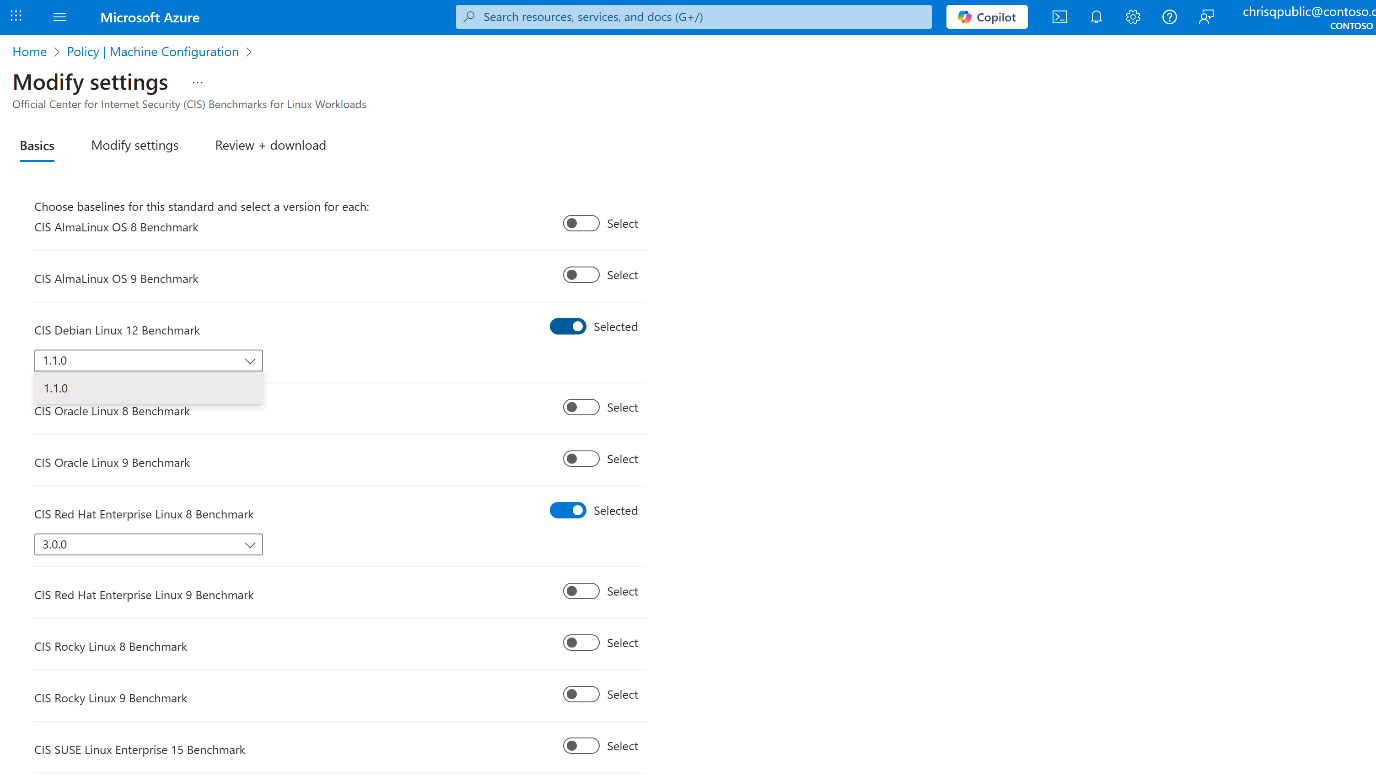Screen dimensions: 1376x779
Task: Navigate to Policy | Machine Configuration breadcrumb
Action: pos(153,52)
